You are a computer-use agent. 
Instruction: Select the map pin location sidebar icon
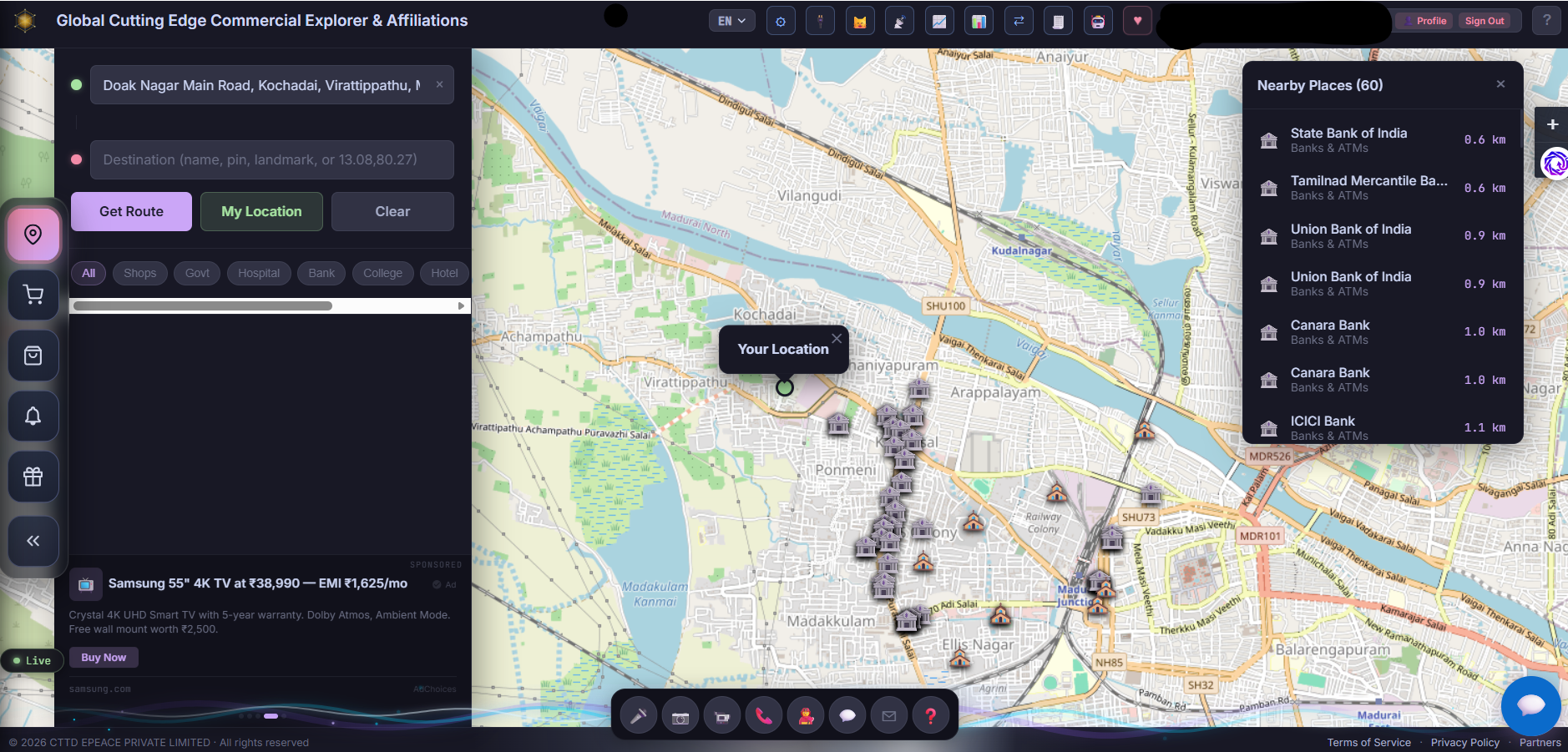(33, 235)
